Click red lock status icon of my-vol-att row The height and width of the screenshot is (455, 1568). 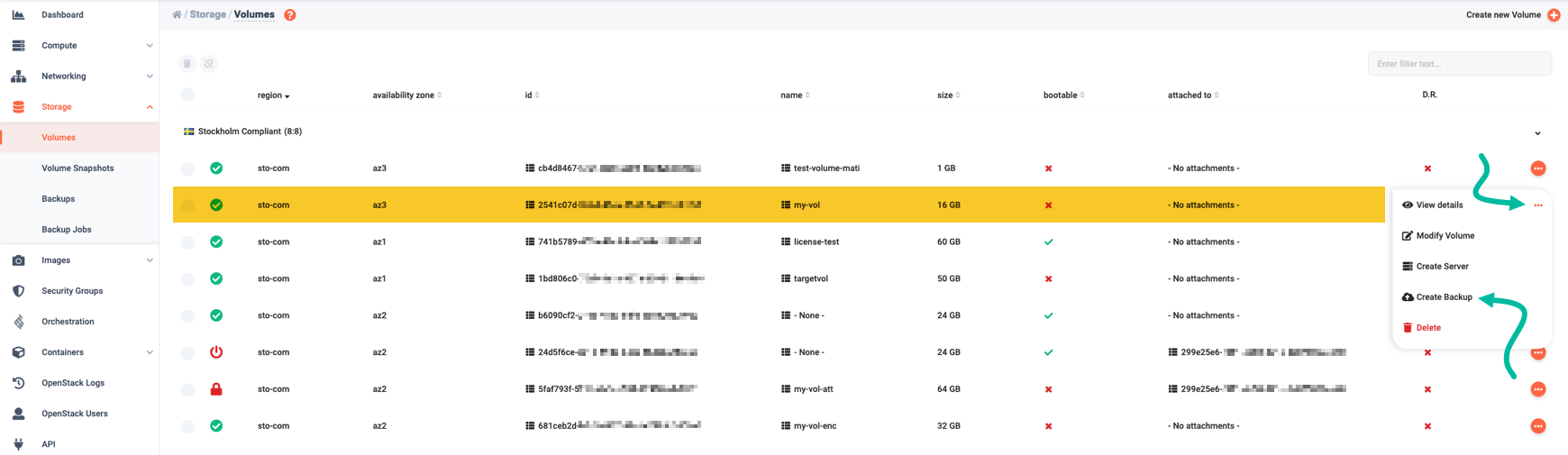click(x=216, y=389)
